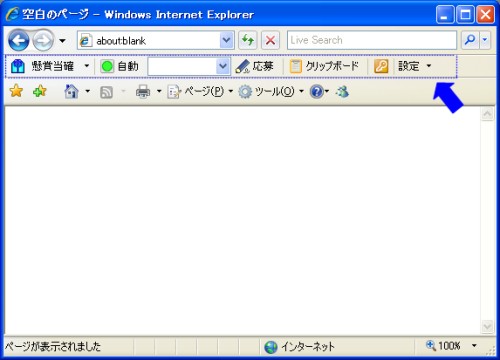This screenshot has height=360, width=500.
Task: Expand the Print dropdown arrow
Action: [159, 91]
